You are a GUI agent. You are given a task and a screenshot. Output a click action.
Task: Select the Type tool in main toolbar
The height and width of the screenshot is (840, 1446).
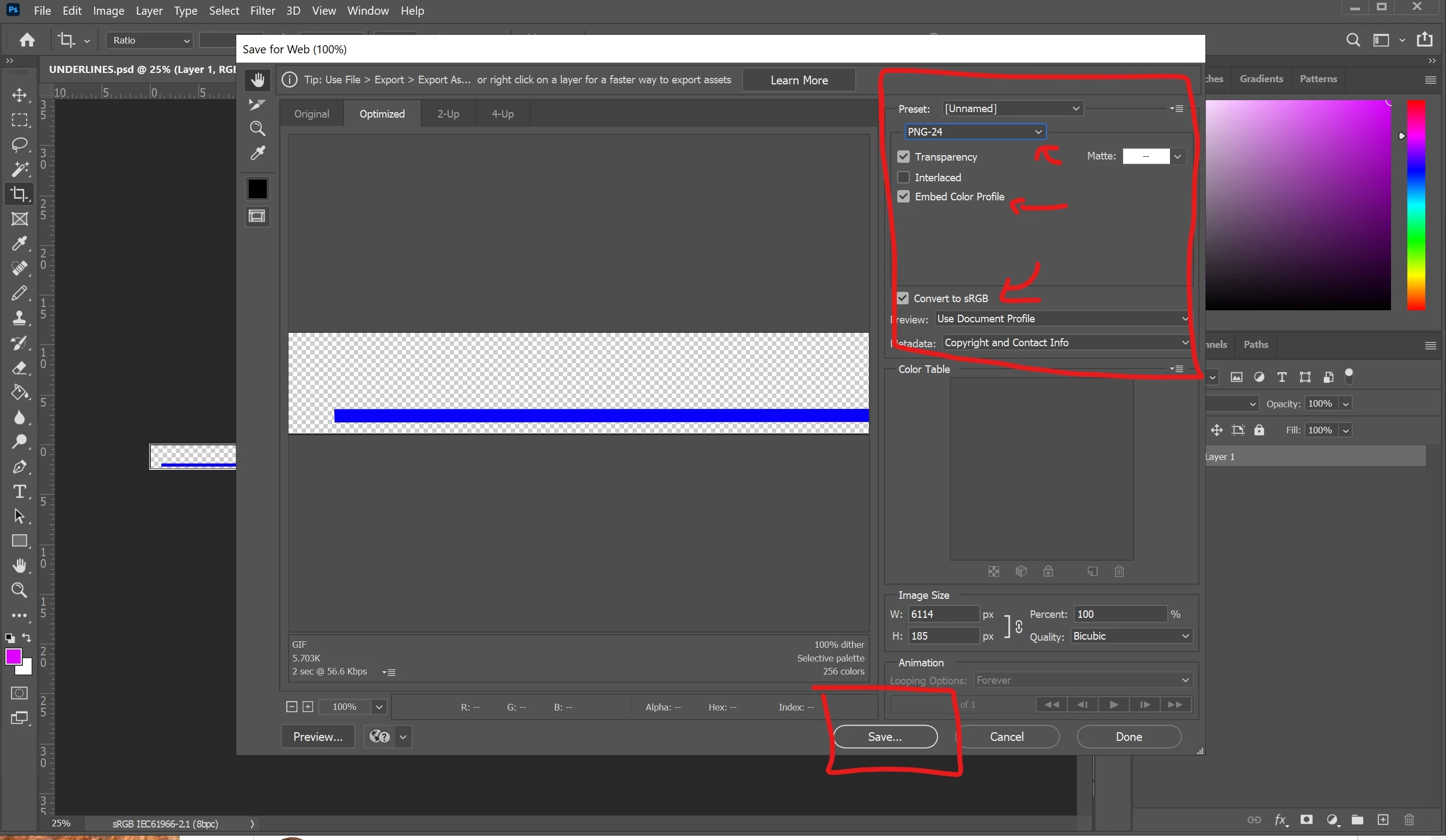[20, 492]
